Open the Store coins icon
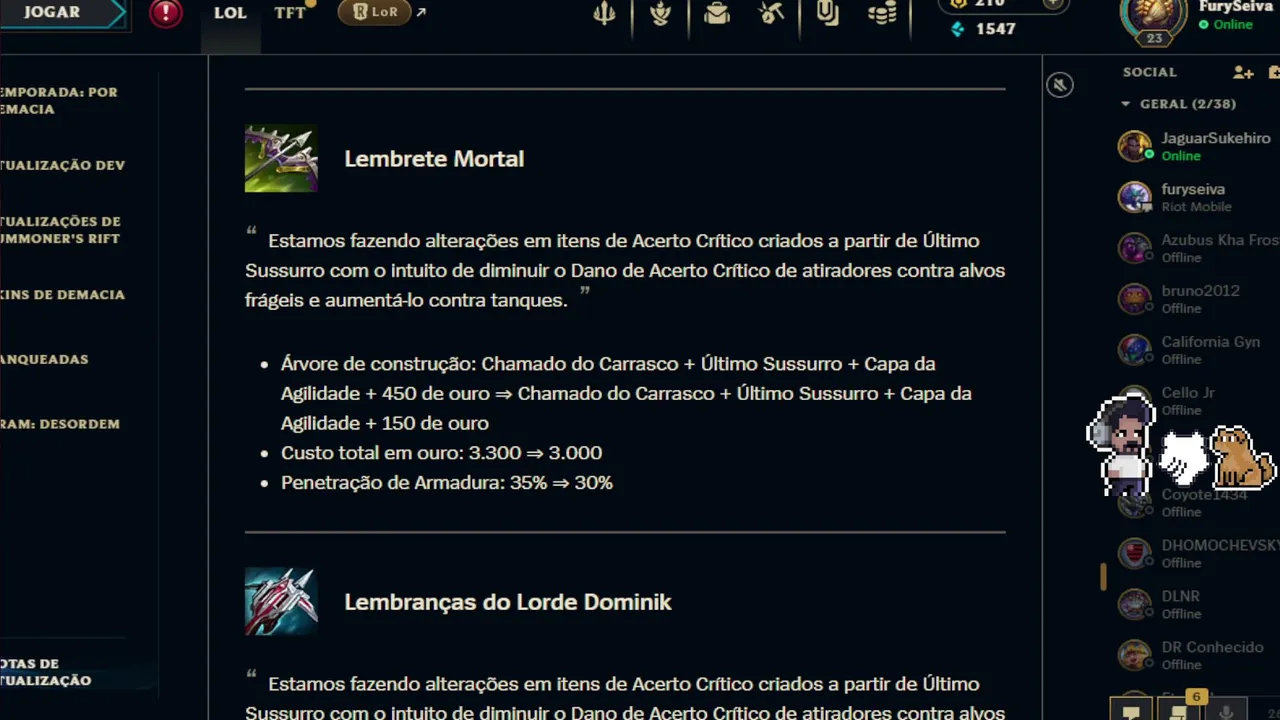1280x720 pixels. (x=882, y=14)
